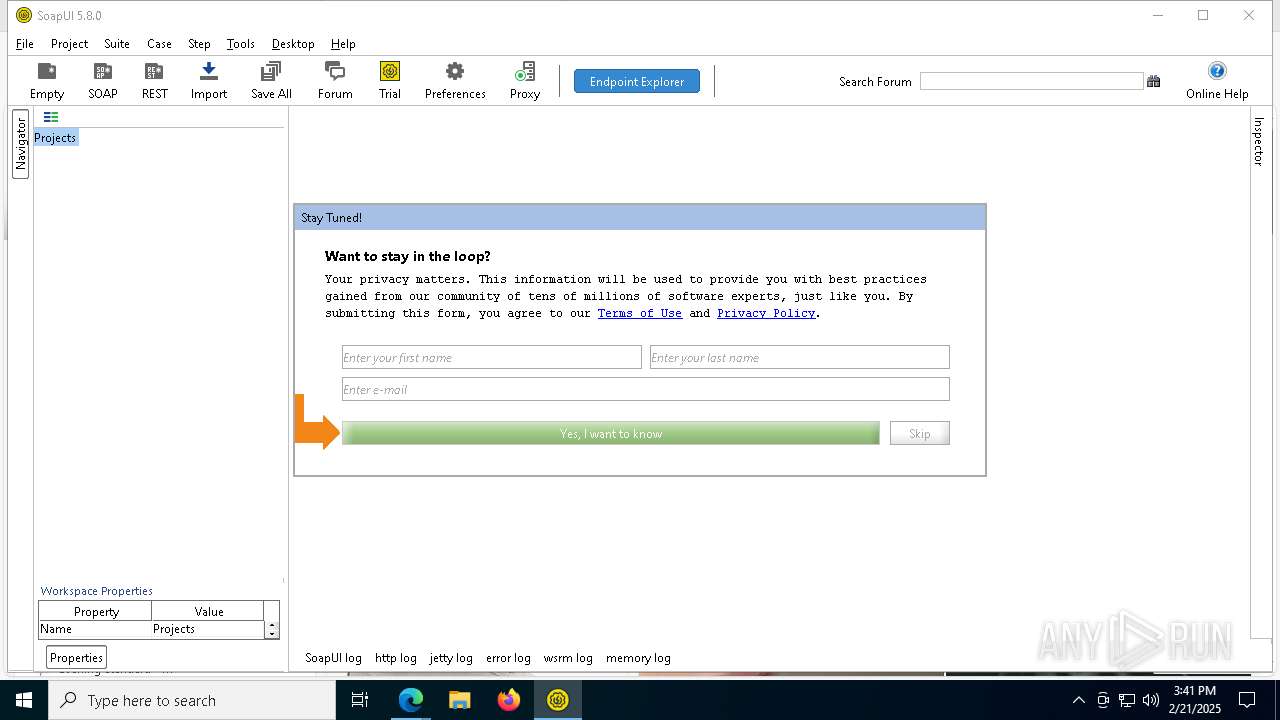Screen dimensions: 1280x720
Task: Skip the Stay Tuned form
Action: 919,433
